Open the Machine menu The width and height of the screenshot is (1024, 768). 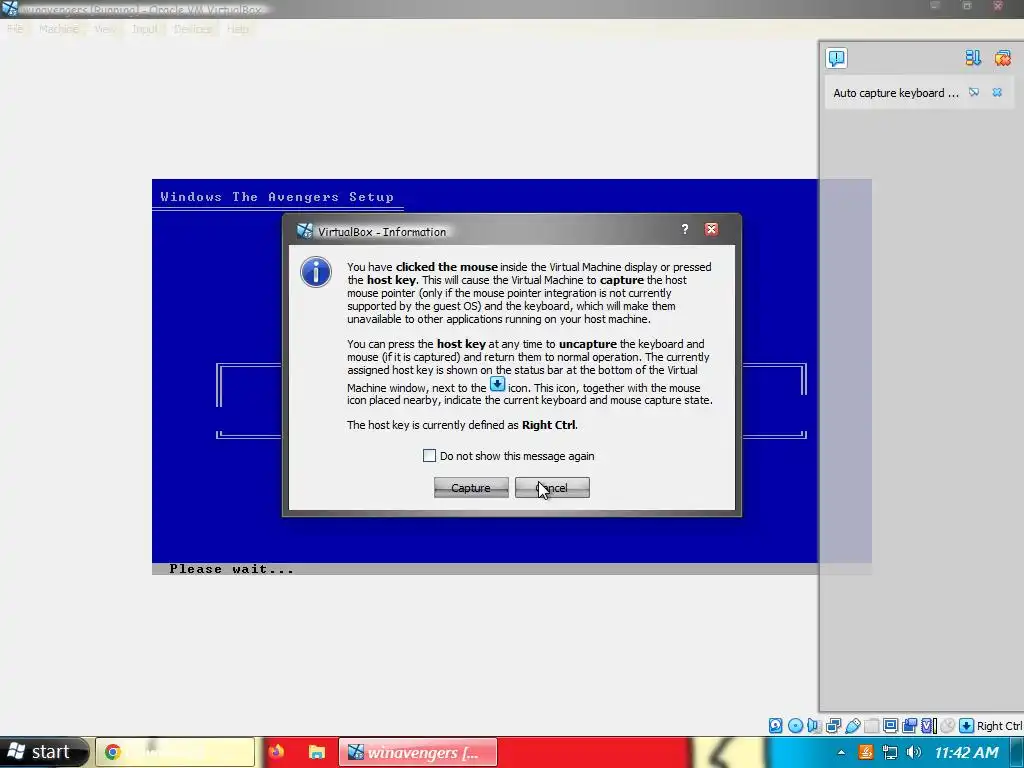[x=59, y=29]
